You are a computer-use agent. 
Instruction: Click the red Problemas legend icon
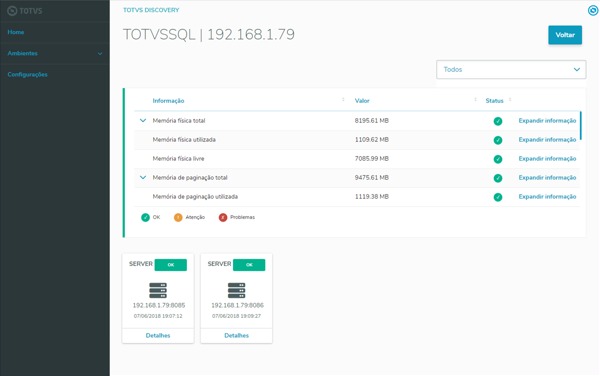pyautogui.click(x=223, y=217)
